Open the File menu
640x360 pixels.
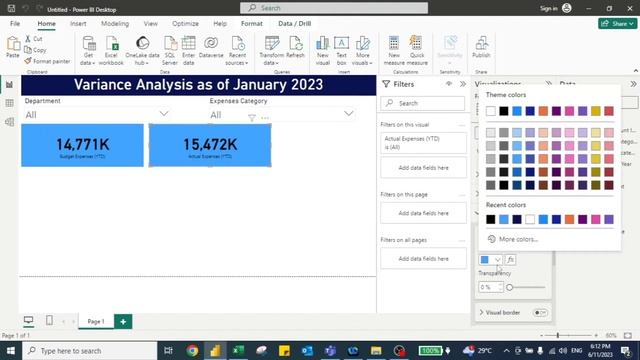point(15,24)
